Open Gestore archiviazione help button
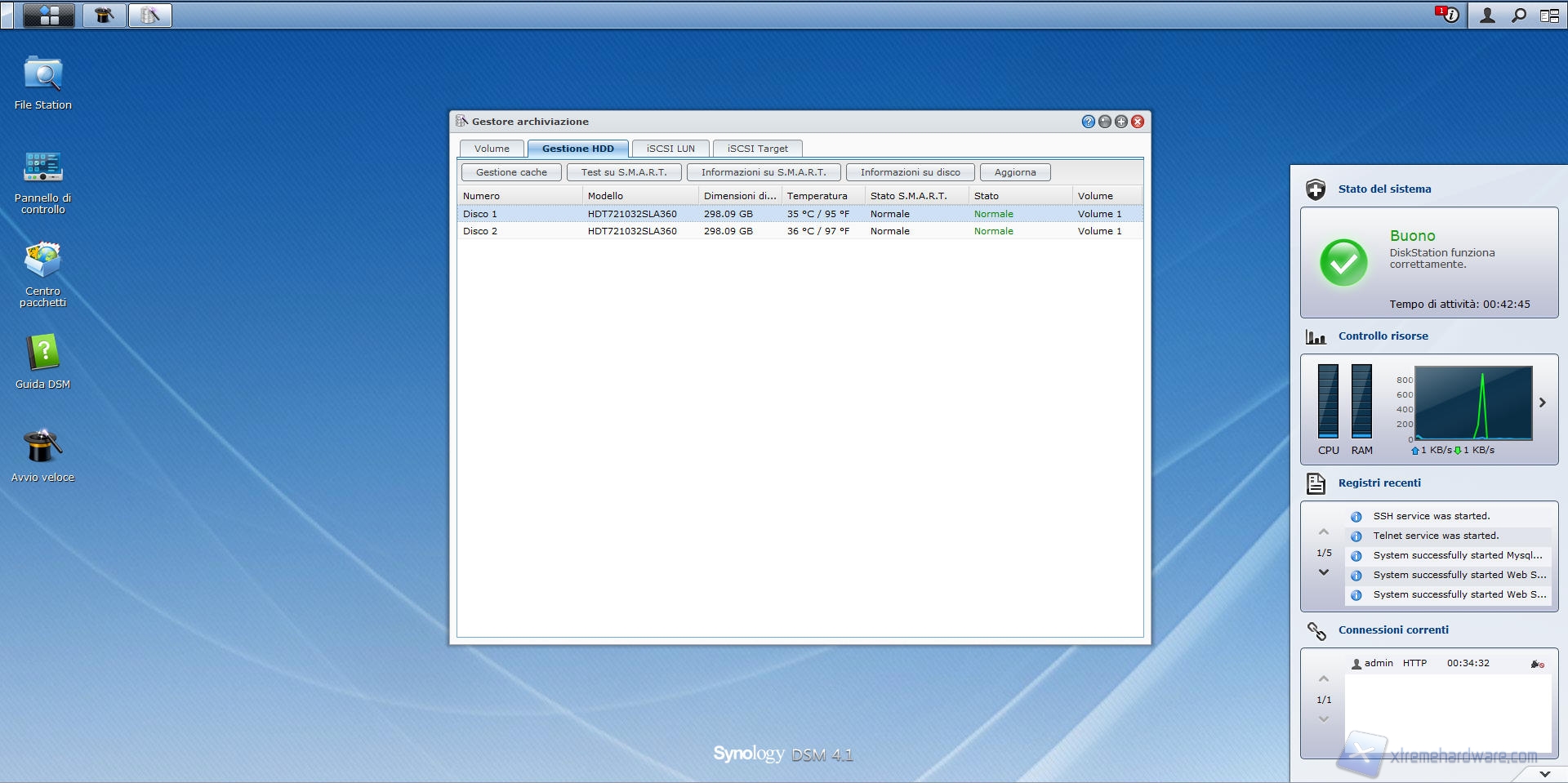The height and width of the screenshot is (783, 1568). 1088,122
